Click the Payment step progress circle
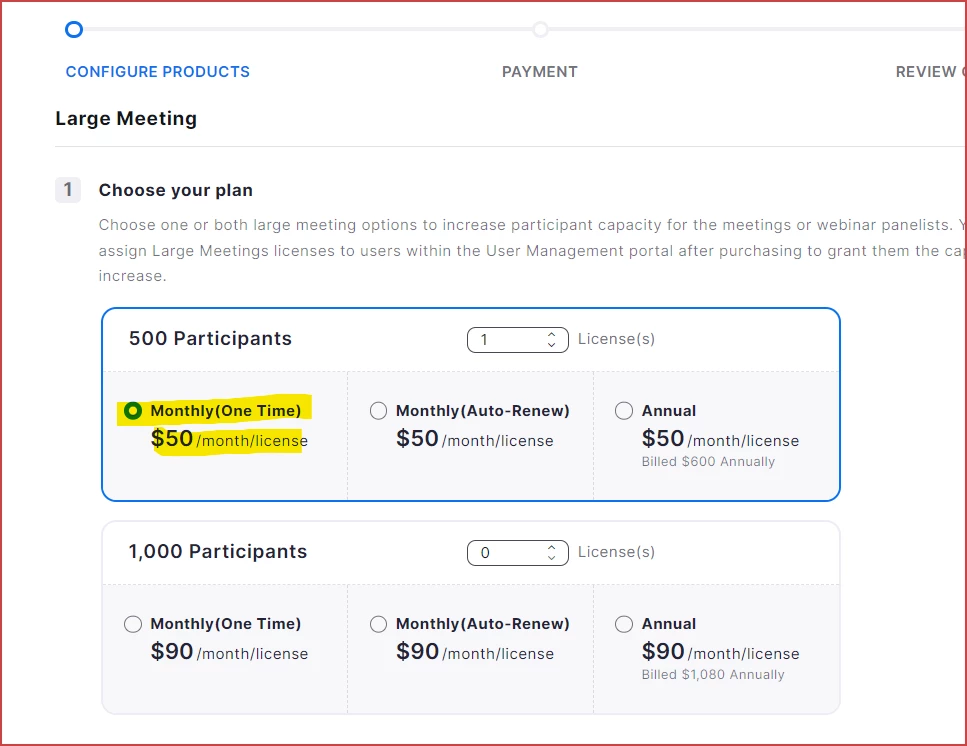This screenshot has height=746, width=967. pyautogui.click(x=540, y=30)
